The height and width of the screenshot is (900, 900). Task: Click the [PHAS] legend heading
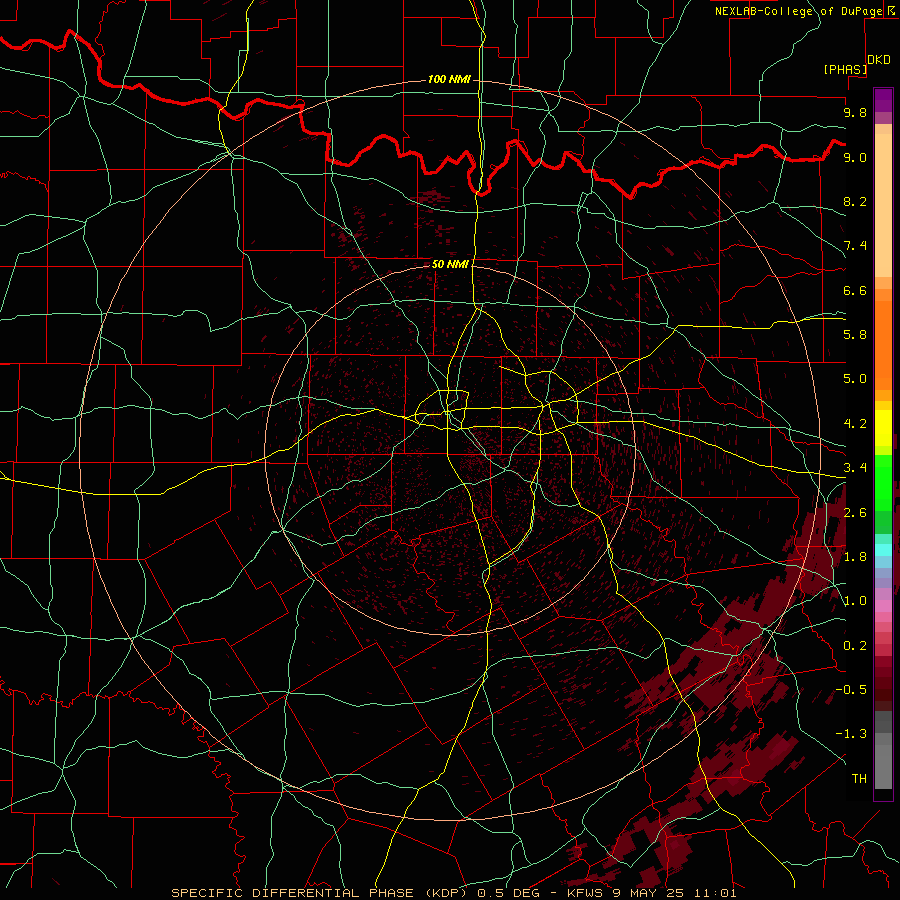click(845, 70)
